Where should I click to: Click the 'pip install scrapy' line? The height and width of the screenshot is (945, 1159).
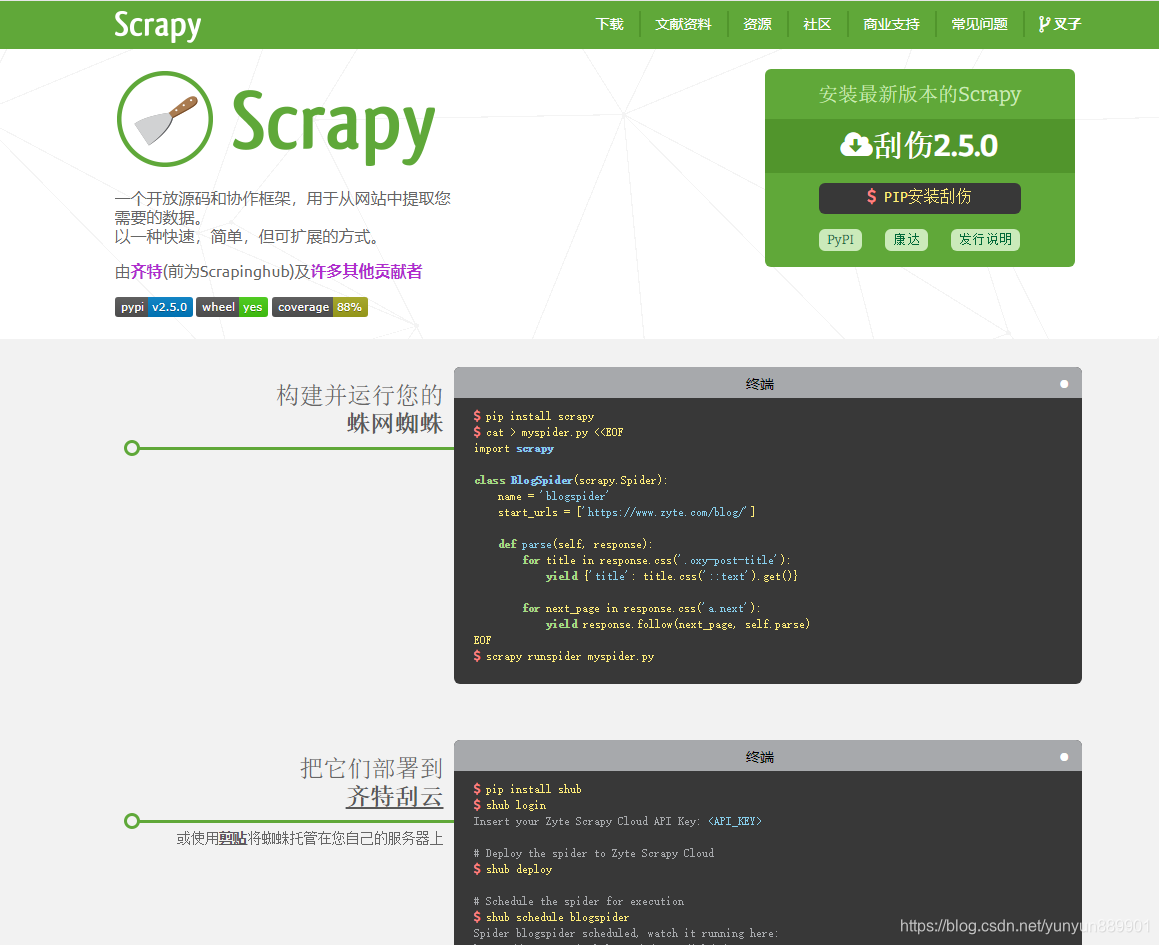534,416
